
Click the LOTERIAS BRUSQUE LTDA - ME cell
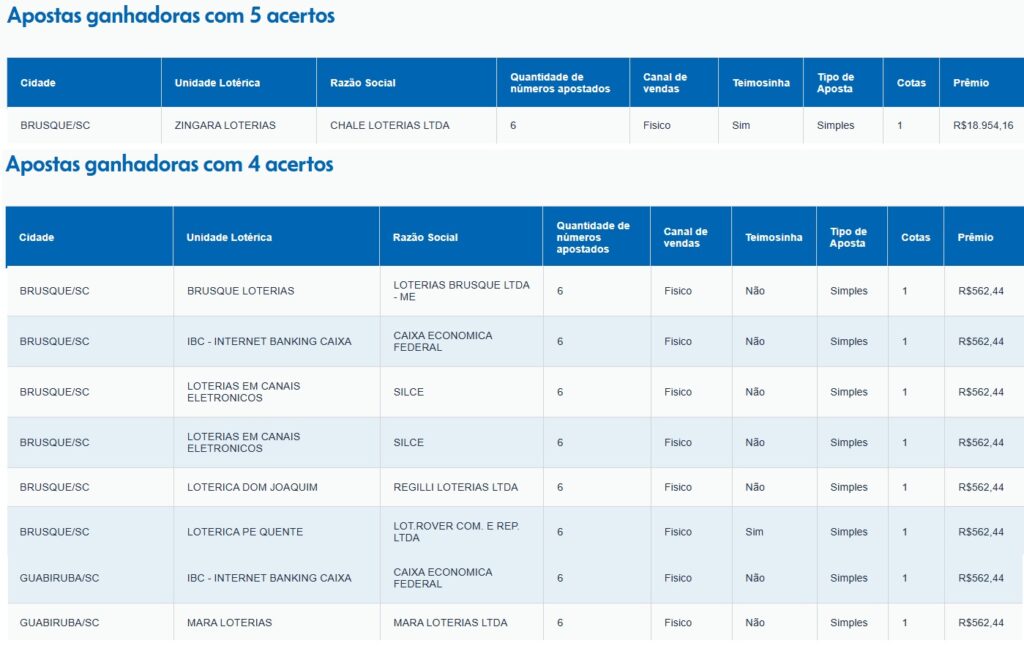tap(461, 291)
